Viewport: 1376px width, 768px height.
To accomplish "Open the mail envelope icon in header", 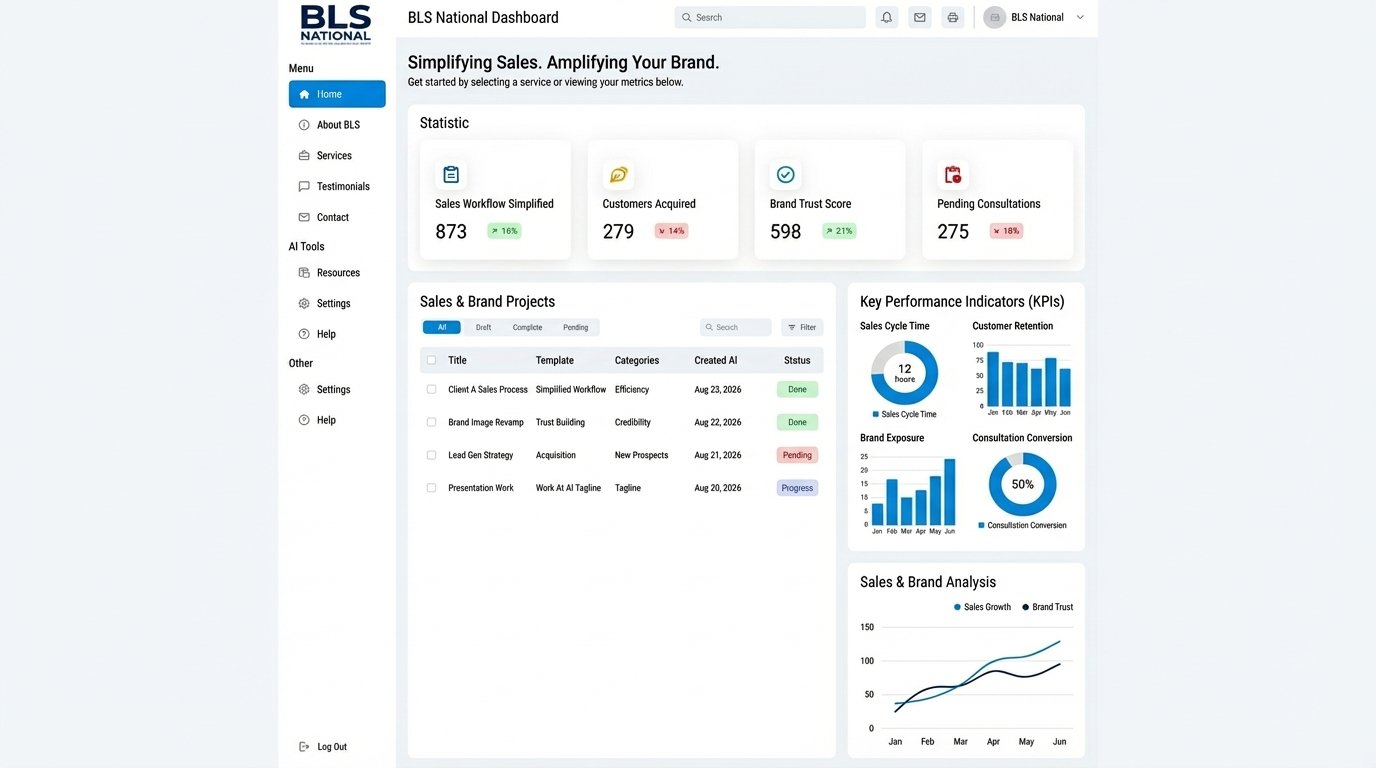I will coord(919,17).
